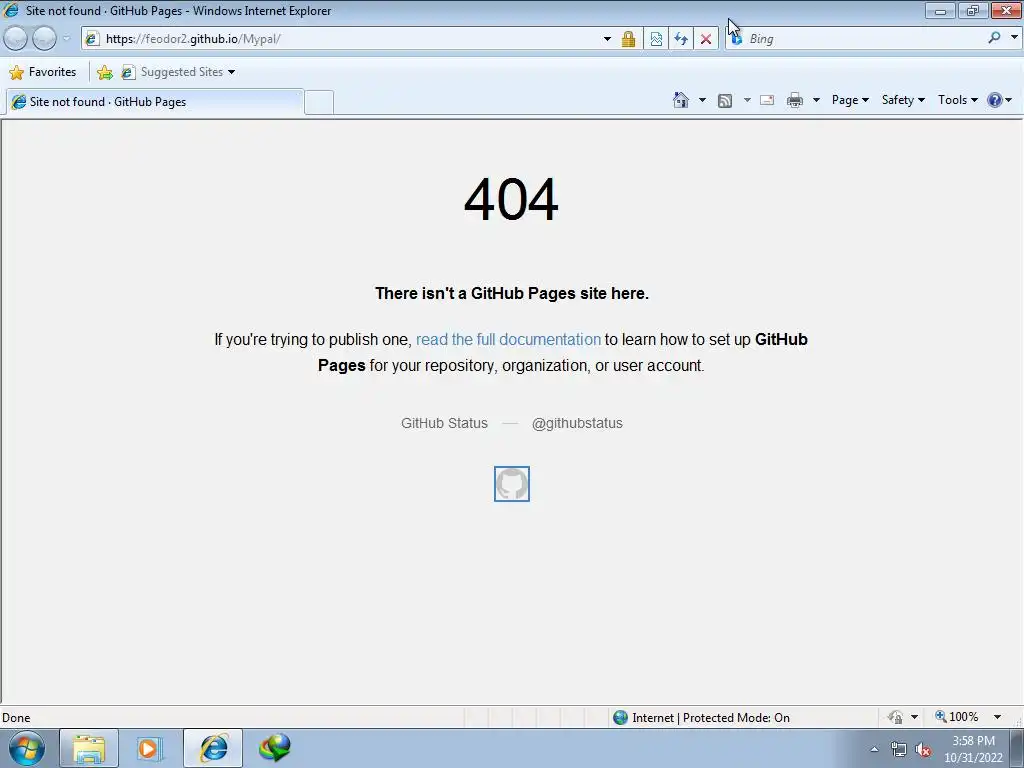Click the muted volume tray icon
The width and height of the screenshot is (1024, 768).
923,750
